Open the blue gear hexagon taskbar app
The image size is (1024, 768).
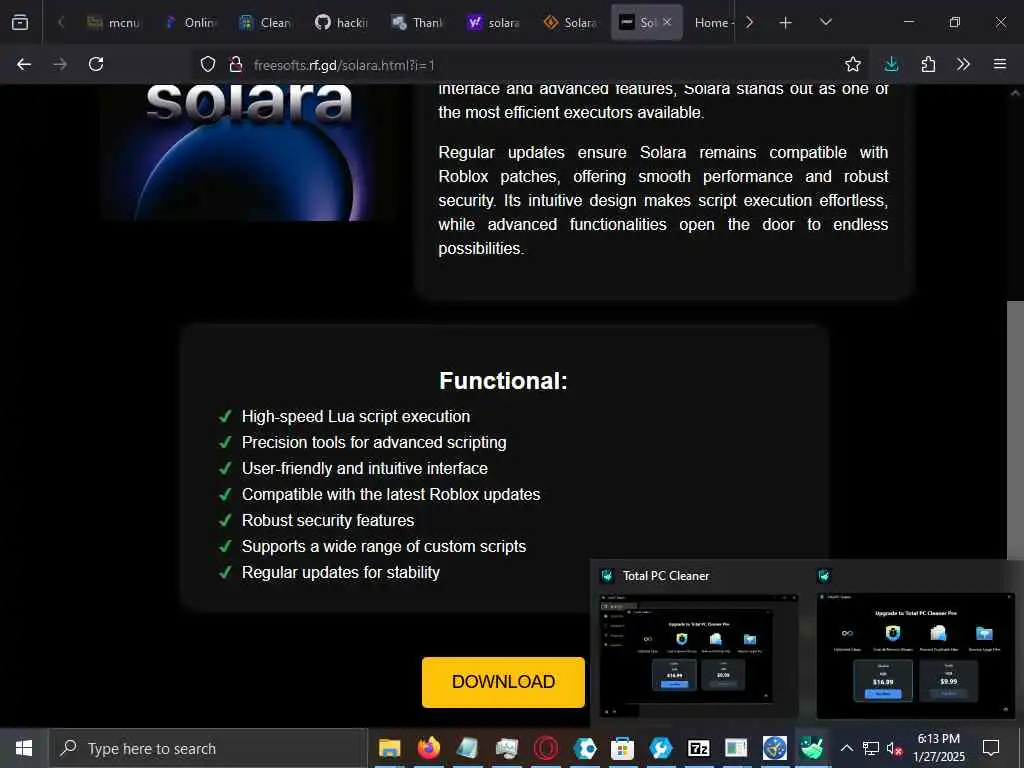(584, 748)
